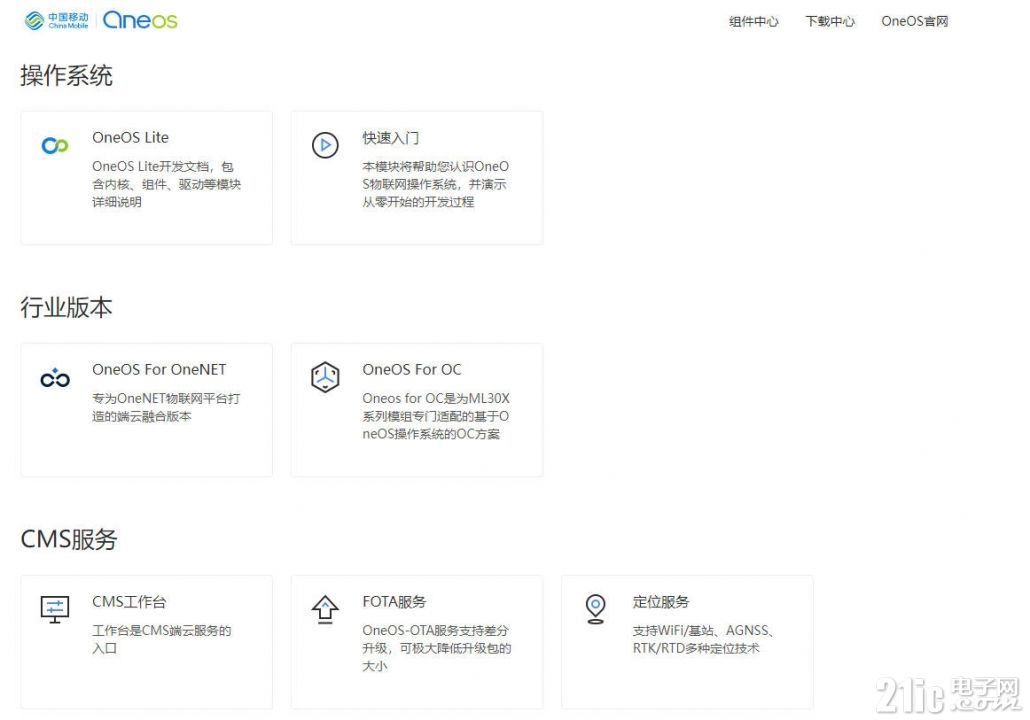Click the CMS服务 section heading
The width and height of the screenshot is (1030, 720).
(x=69, y=539)
